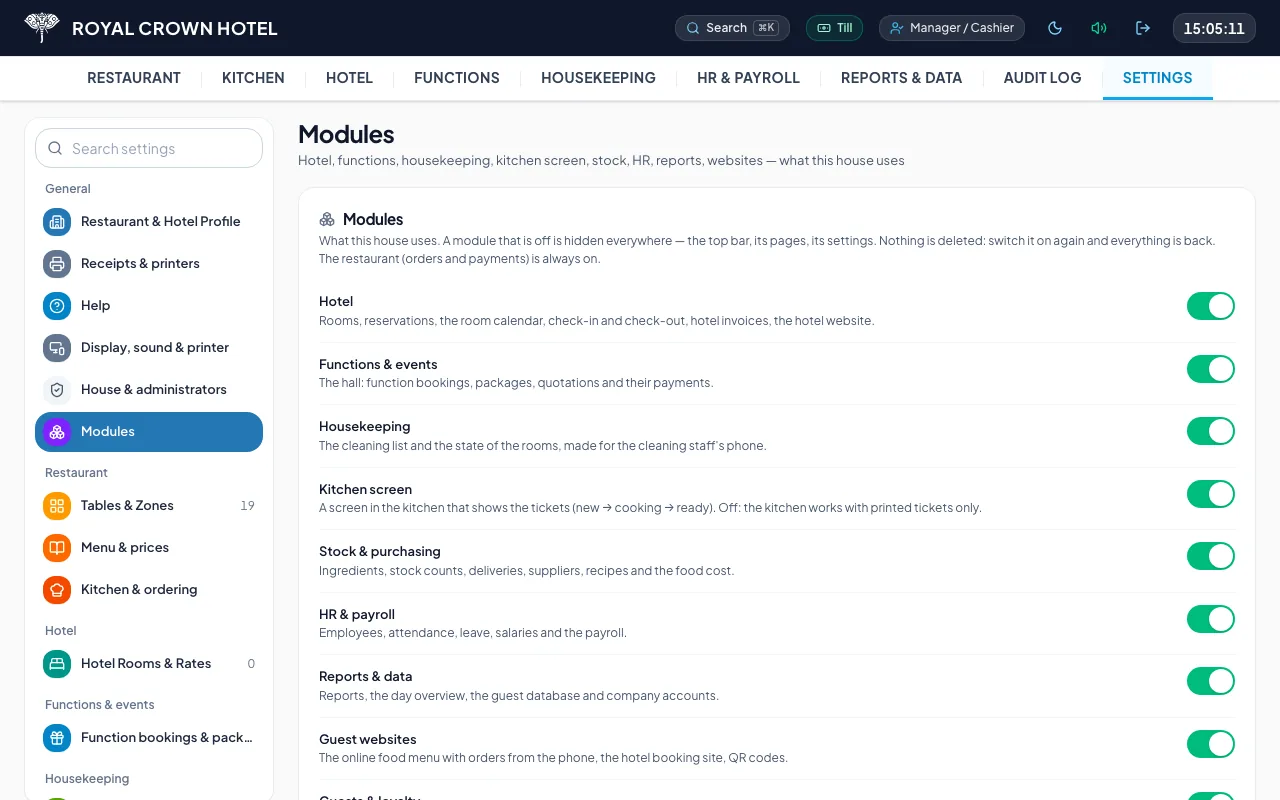Screen dimensions: 1280x800
Task: Open Display, sound & printer settings
Action: point(149,348)
